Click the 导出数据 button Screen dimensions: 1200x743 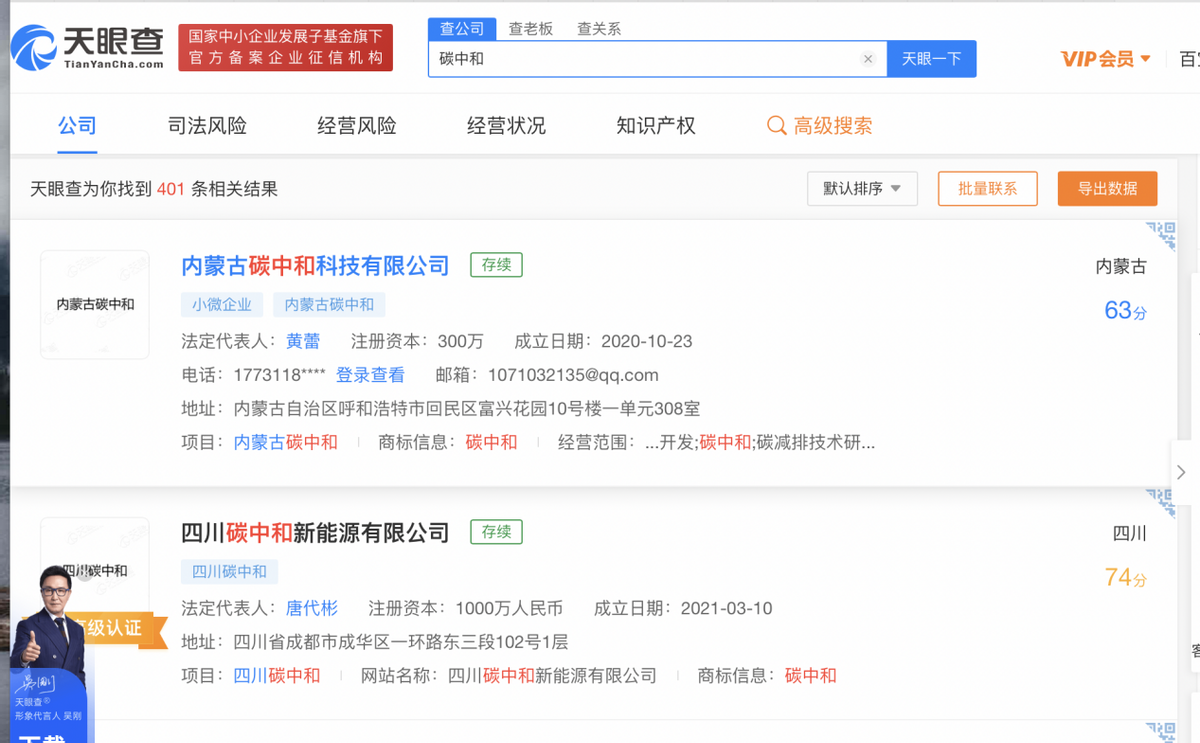(x=1107, y=189)
